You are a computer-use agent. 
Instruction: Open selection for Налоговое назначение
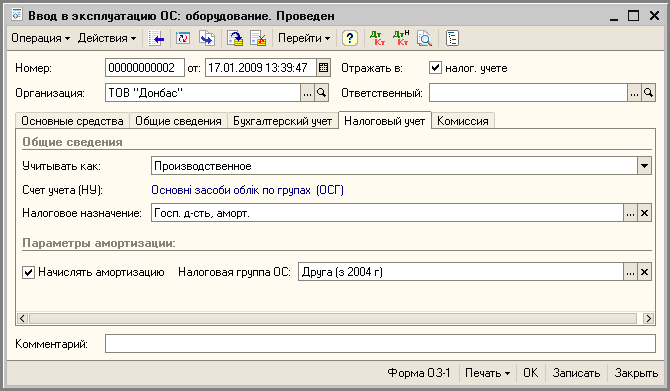(x=630, y=213)
